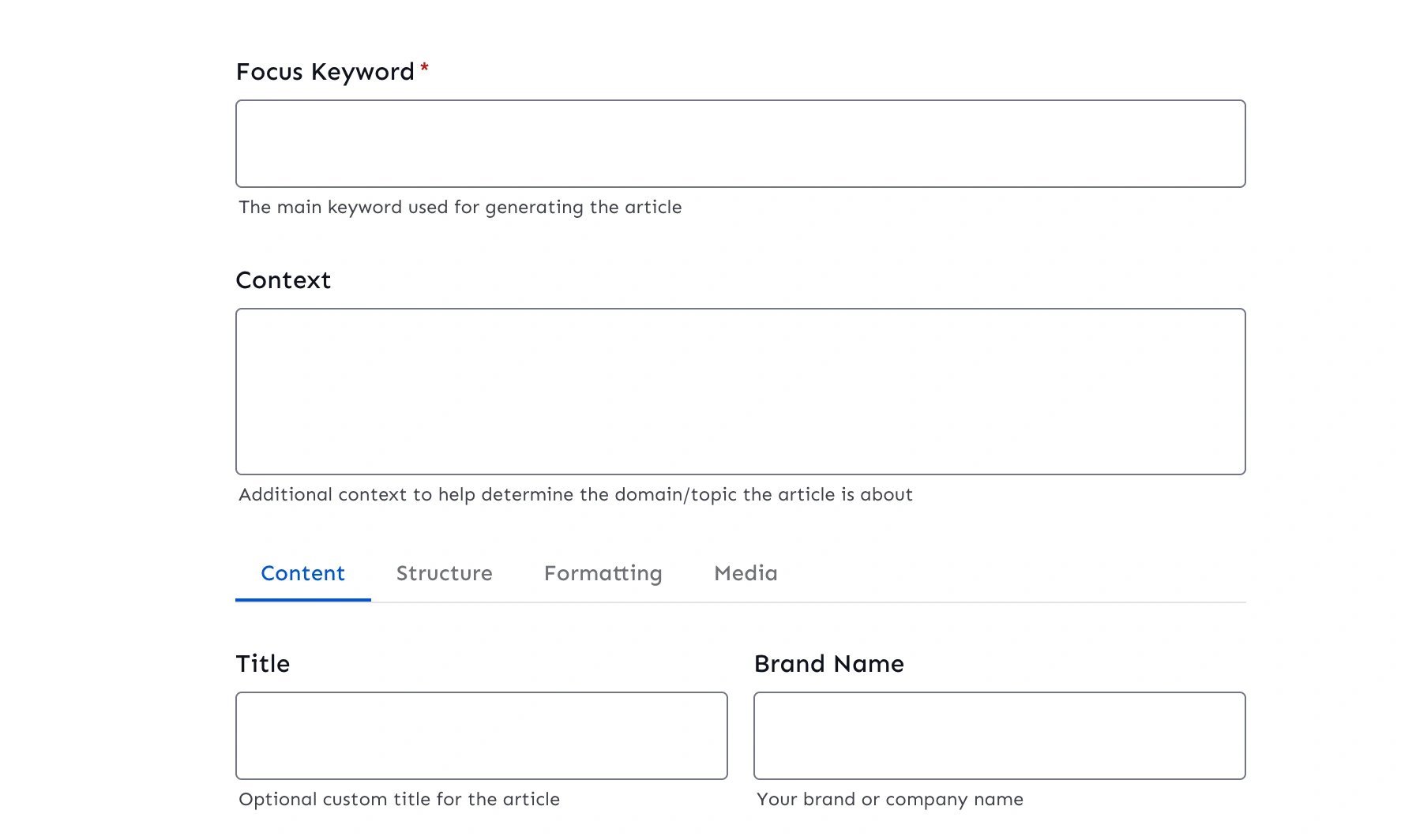Switch to the Content tab
This screenshot has width=1401, height=840.
coord(302,573)
